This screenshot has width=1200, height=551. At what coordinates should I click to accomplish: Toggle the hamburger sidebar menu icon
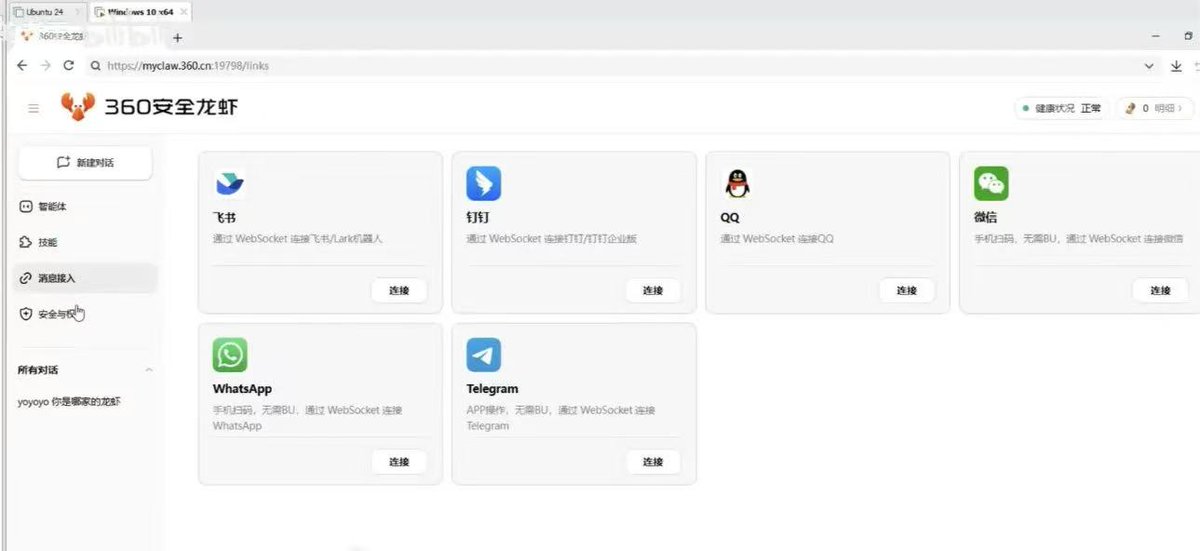click(34, 108)
